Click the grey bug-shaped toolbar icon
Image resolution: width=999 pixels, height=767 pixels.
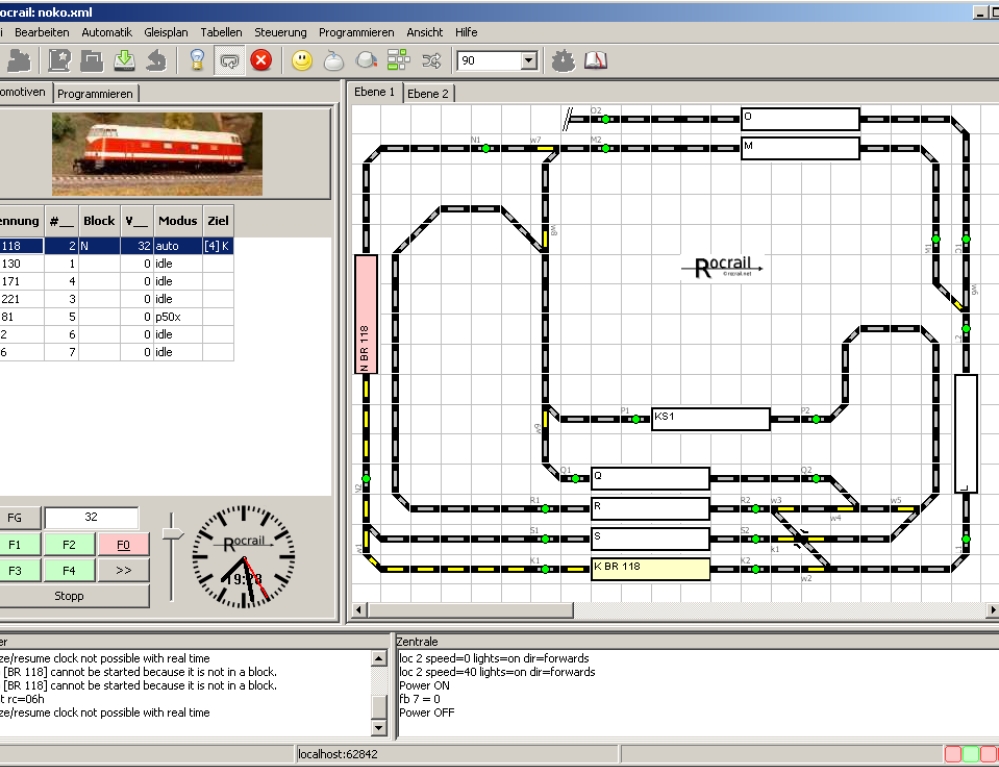pos(563,61)
